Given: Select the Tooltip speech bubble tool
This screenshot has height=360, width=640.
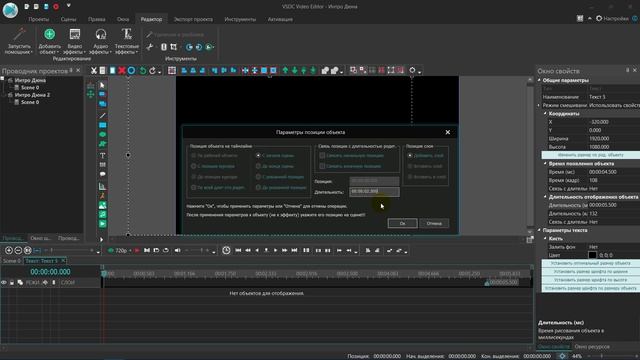Looking at the screenshot, I should click(102, 174).
